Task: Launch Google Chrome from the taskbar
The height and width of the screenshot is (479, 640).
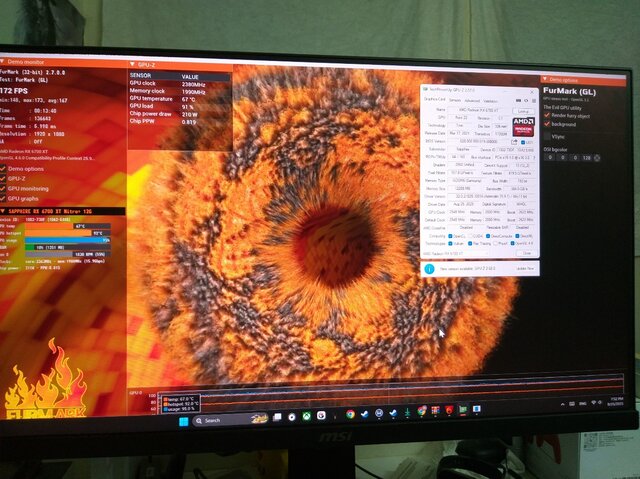Action: coord(350,415)
